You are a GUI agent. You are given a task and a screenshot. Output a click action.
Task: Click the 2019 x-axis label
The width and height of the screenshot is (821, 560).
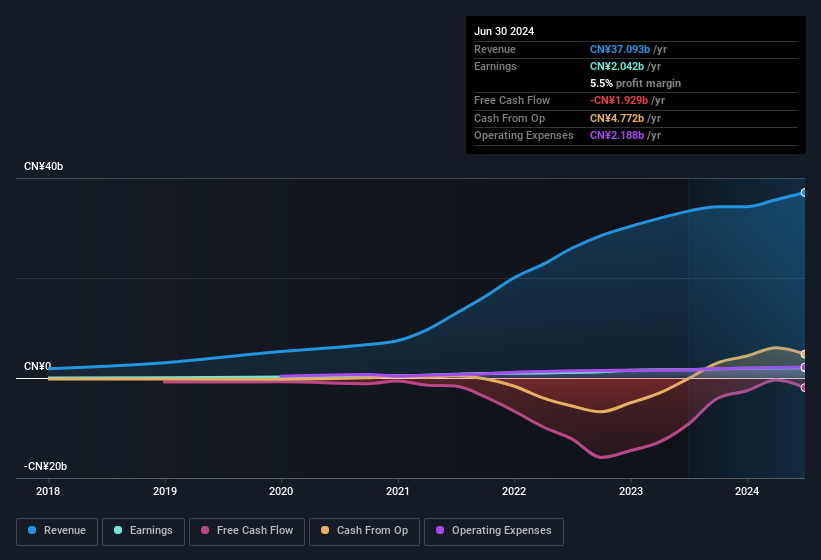pos(165,491)
